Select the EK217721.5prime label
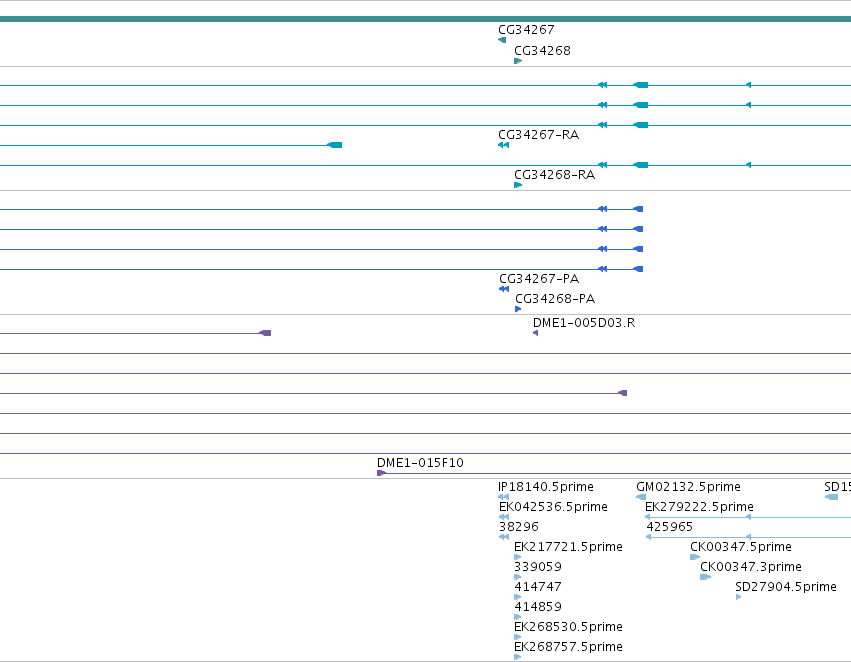Screen dimensions: 851x662 point(568,547)
